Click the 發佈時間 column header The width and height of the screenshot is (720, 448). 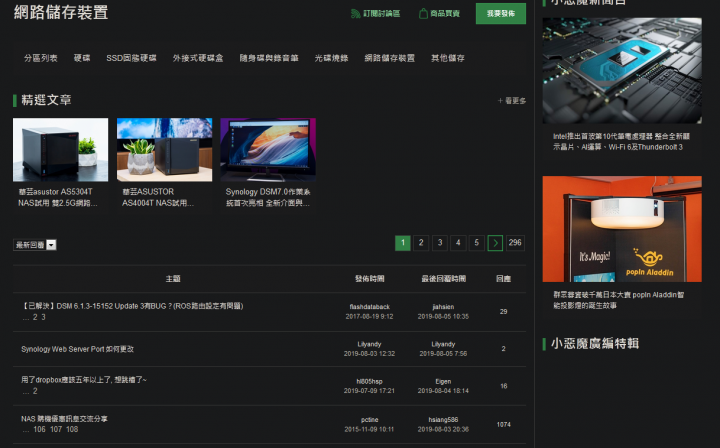tap(370, 279)
